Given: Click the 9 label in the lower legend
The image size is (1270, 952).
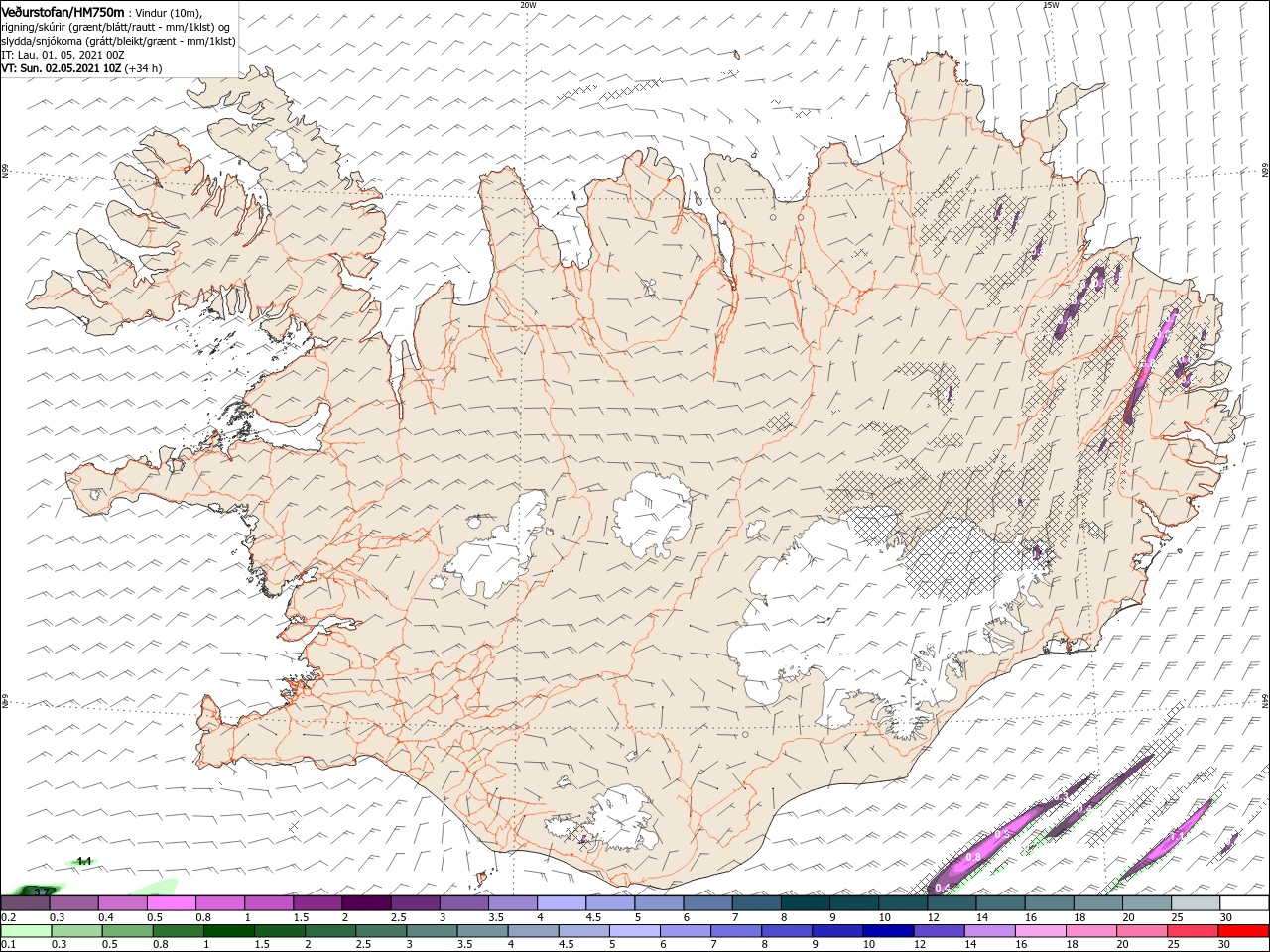Looking at the screenshot, I should [815, 945].
